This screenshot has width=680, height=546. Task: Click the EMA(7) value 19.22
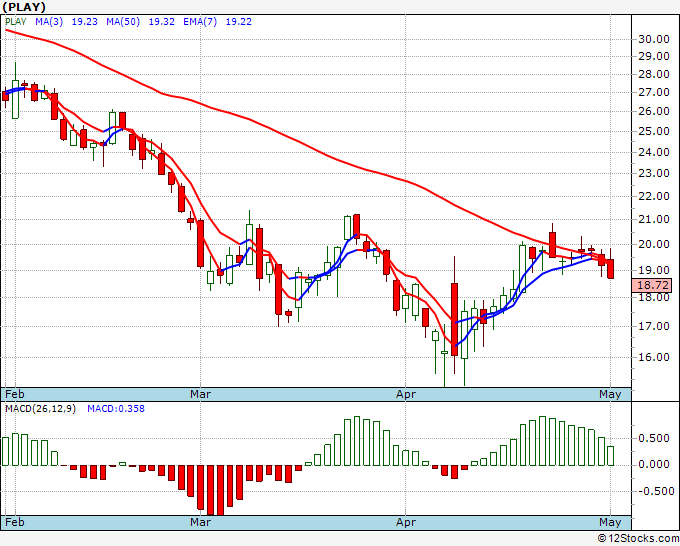[x=239, y=22]
